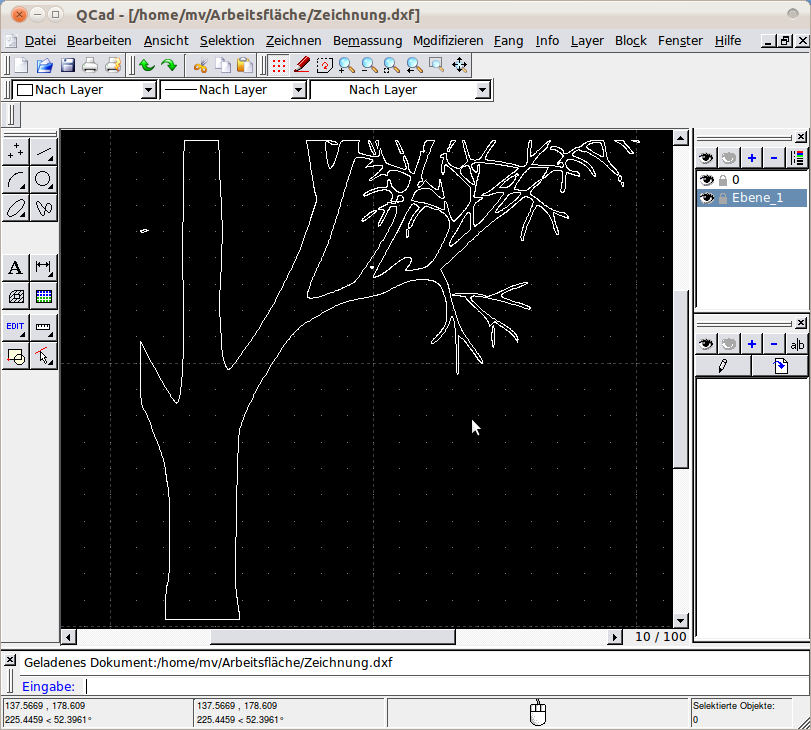Screen dimensions: 811x730
Task: Click the horizontal scrollbar of the drawing
Action: 332,637
